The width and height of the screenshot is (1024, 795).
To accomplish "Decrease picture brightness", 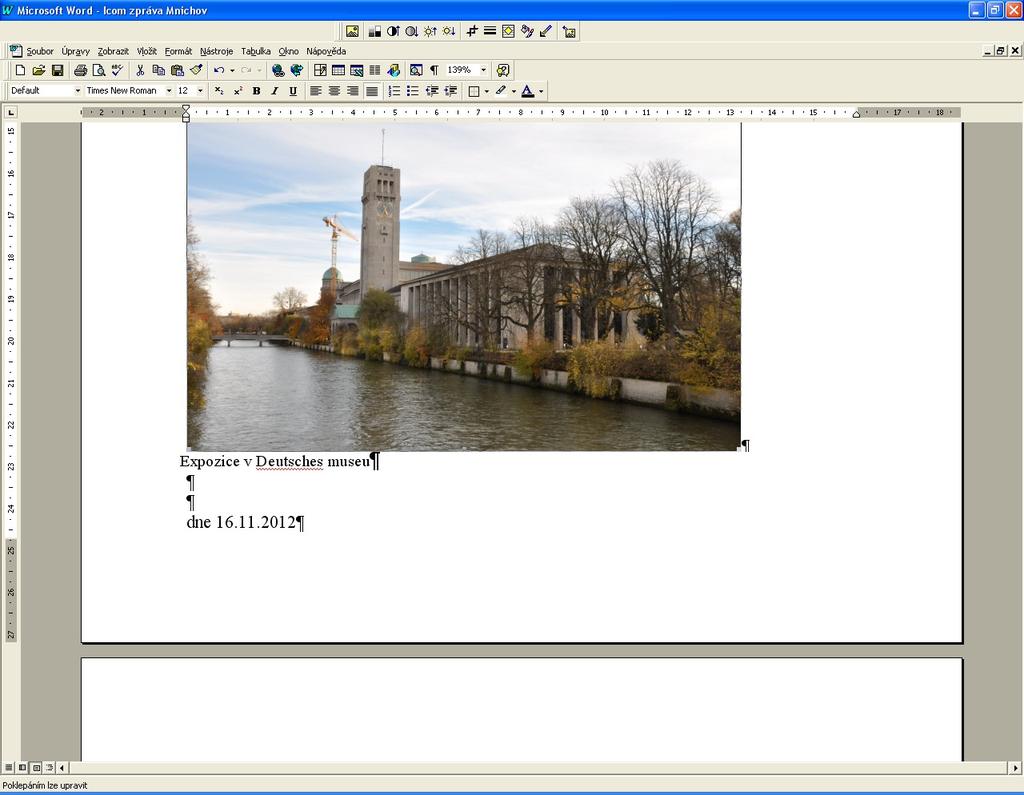I will (x=449, y=31).
